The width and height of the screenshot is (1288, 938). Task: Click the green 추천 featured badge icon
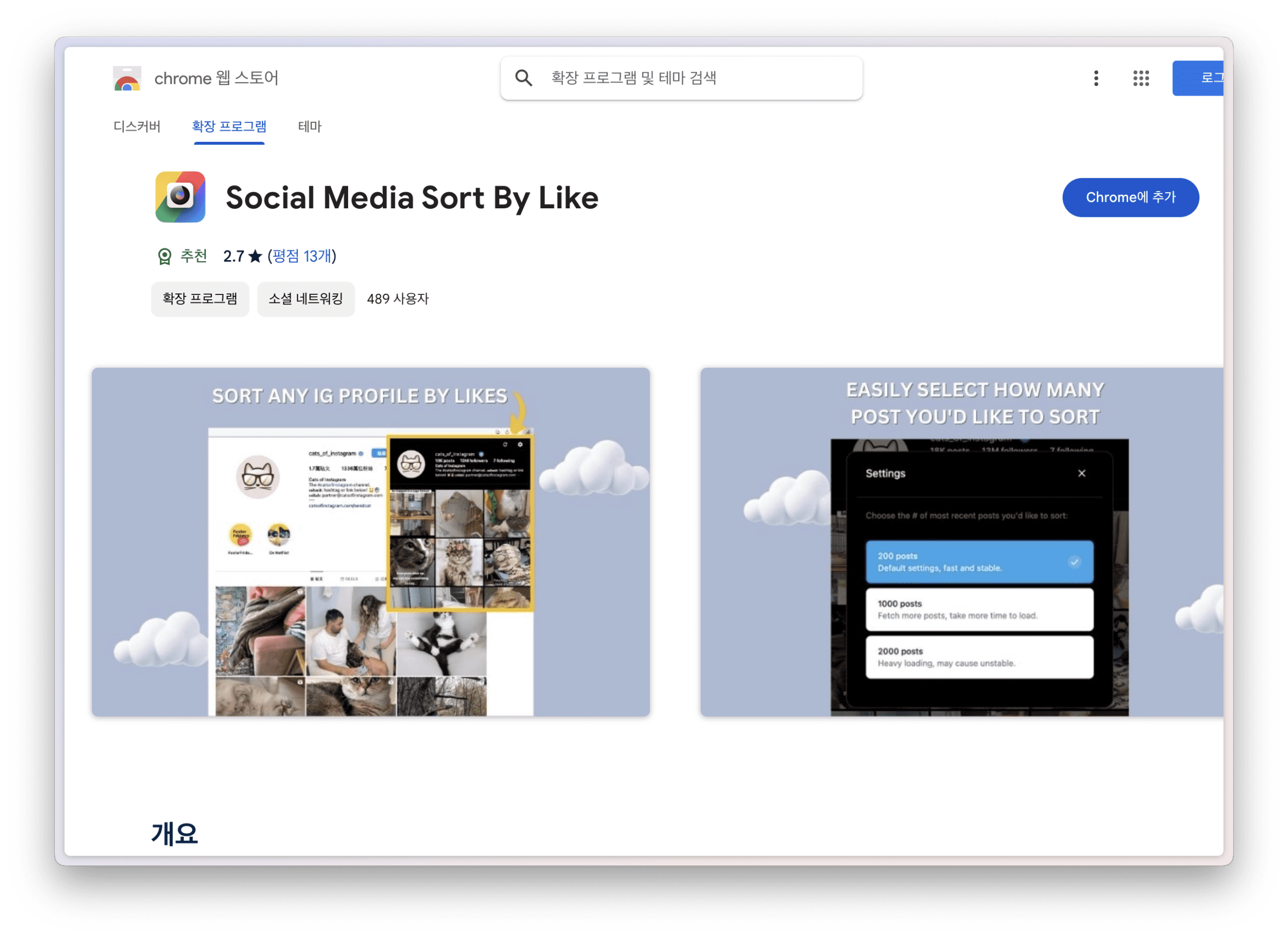(165, 256)
